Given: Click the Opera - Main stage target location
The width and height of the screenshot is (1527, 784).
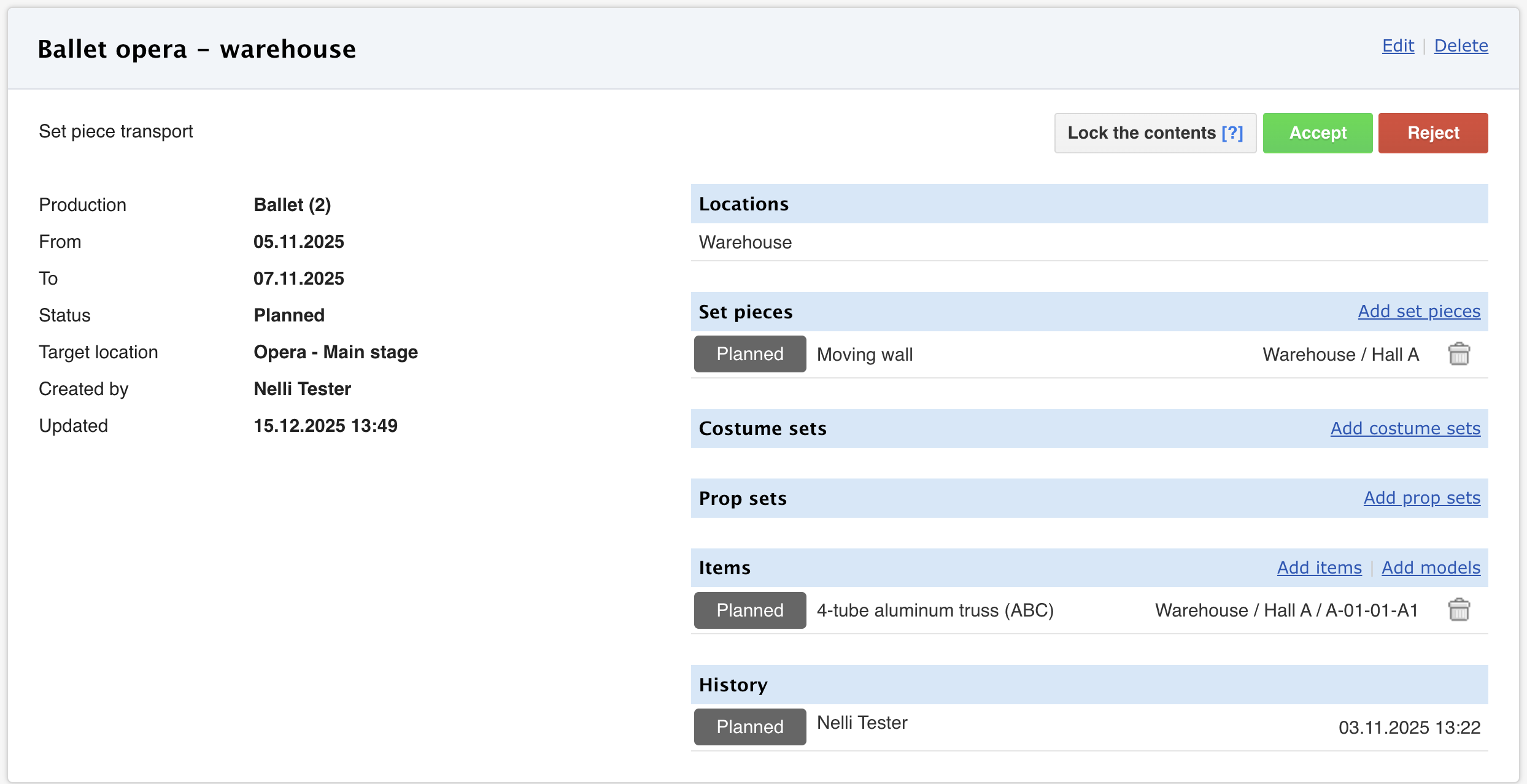Looking at the screenshot, I should coord(335,352).
